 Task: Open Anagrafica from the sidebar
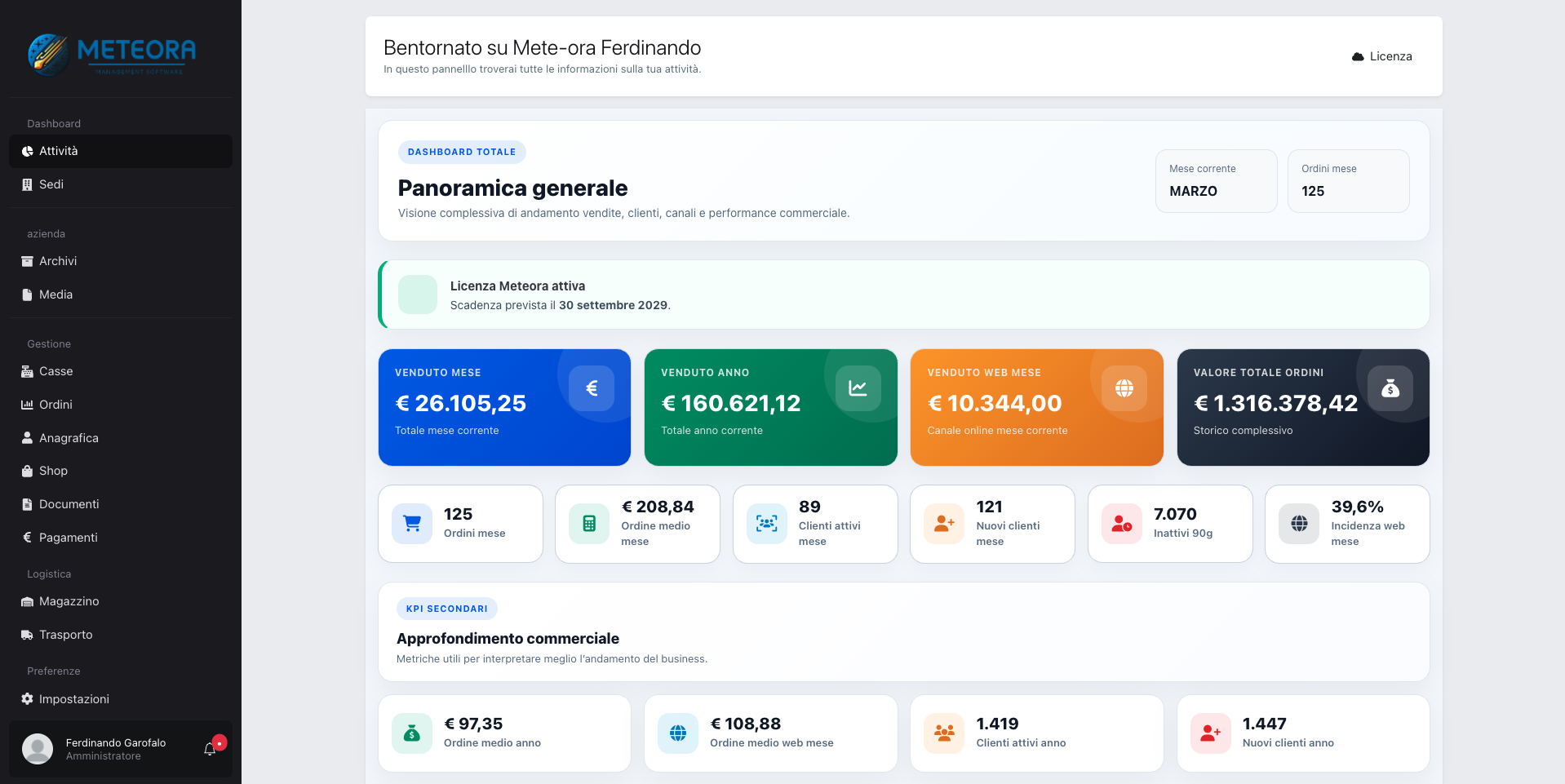point(69,438)
